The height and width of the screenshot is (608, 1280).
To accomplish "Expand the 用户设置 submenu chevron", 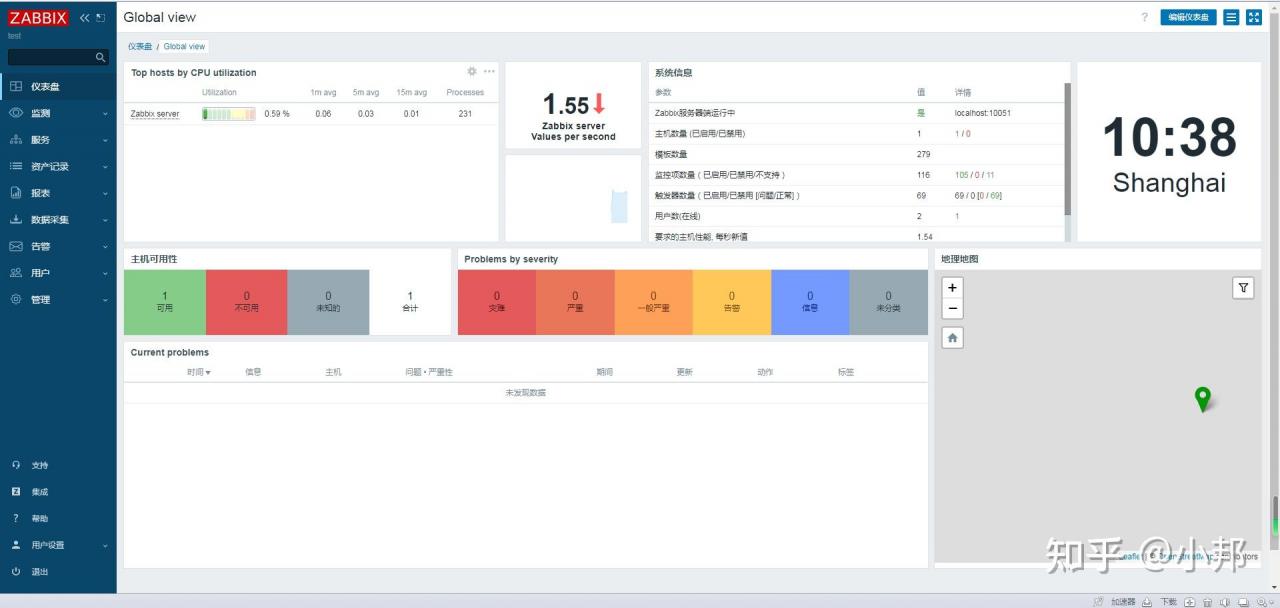I will 105,546.
